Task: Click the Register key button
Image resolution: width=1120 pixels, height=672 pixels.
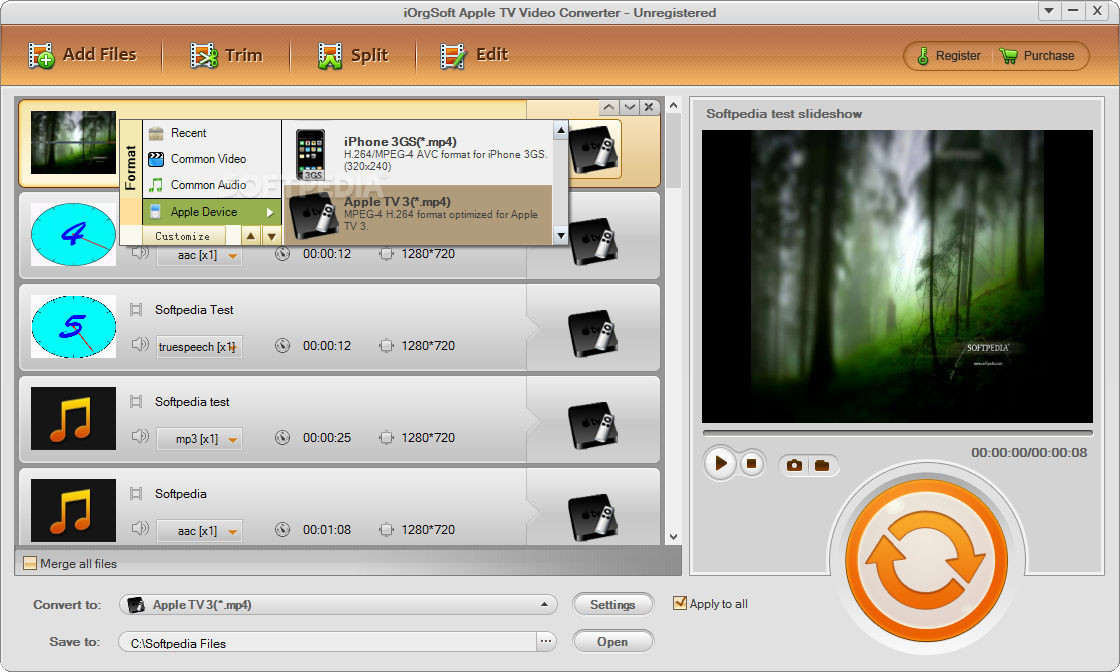Action: pyautogui.click(x=949, y=56)
